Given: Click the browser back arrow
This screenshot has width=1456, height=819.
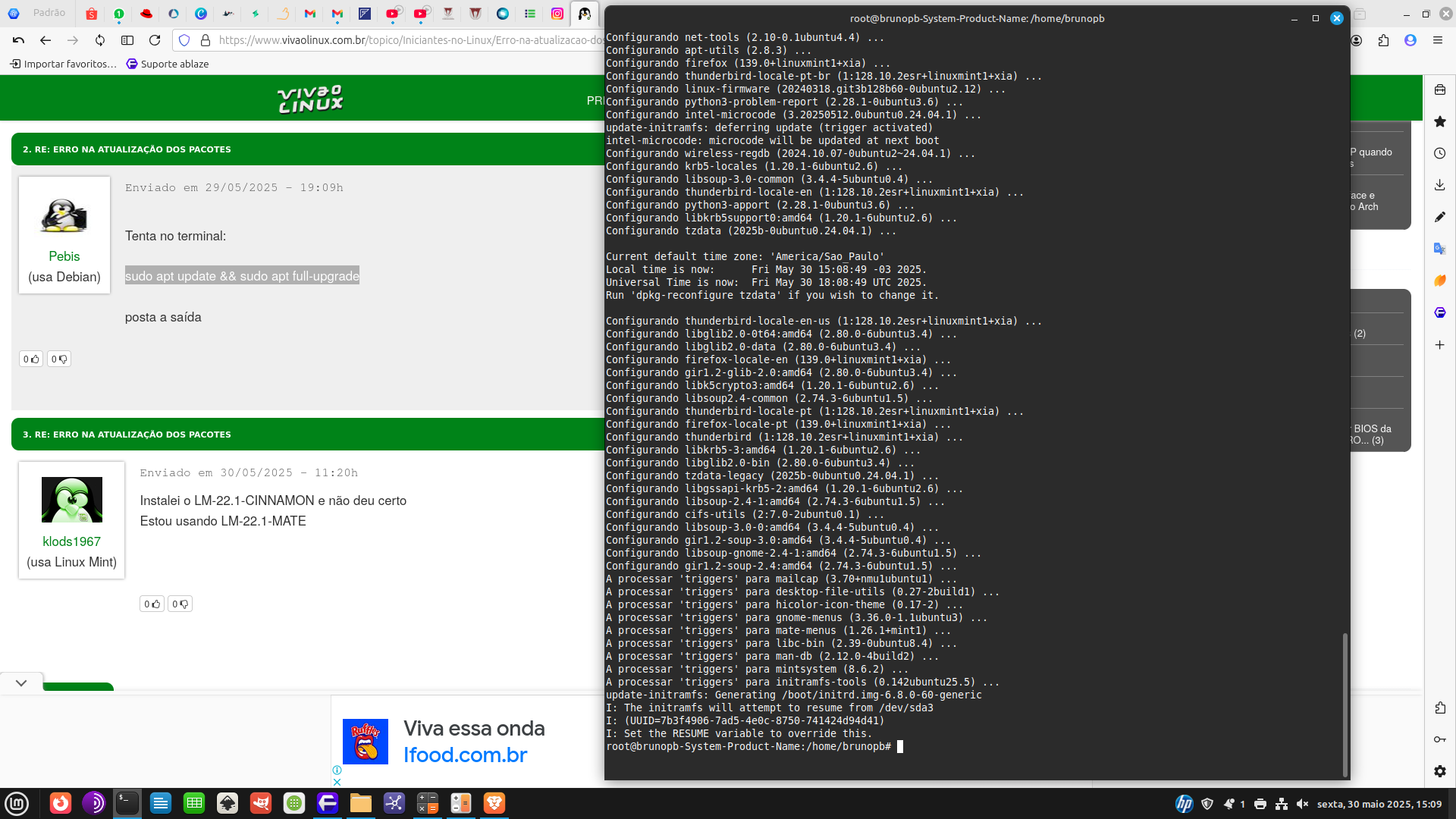Looking at the screenshot, I should click(45, 40).
